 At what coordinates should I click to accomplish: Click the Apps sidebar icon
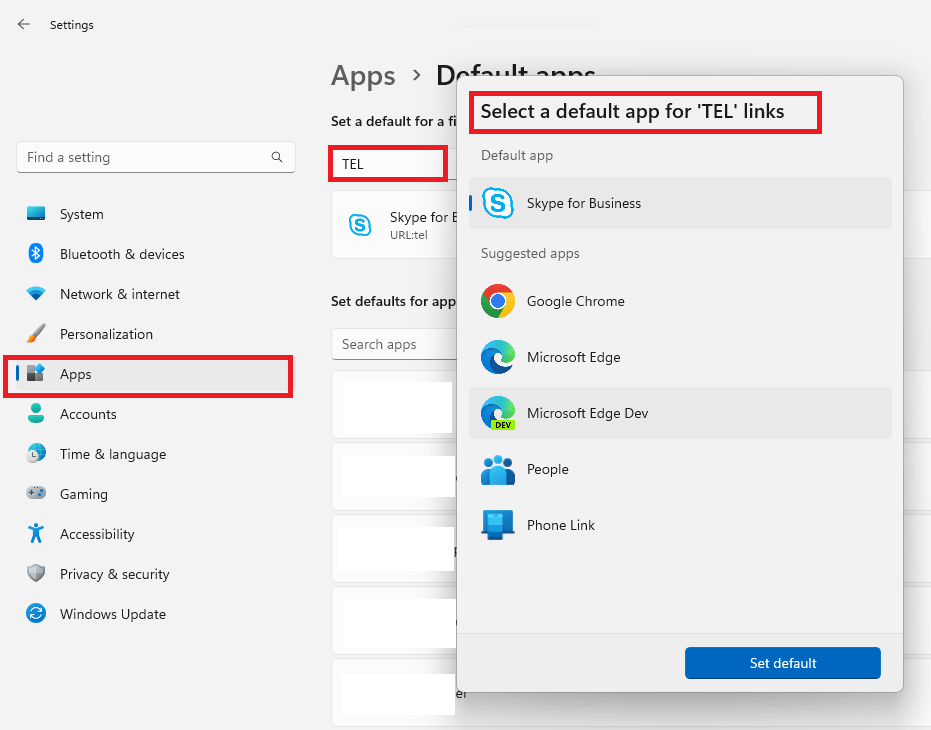pyautogui.click(x=36, y=374)
